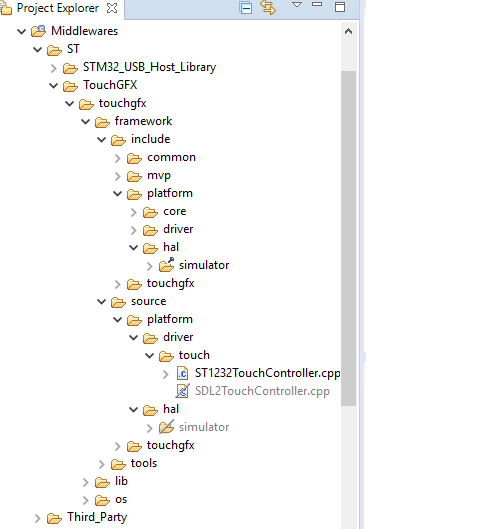
Task: Collapse the ST folder
Action: tap(37, 50)
